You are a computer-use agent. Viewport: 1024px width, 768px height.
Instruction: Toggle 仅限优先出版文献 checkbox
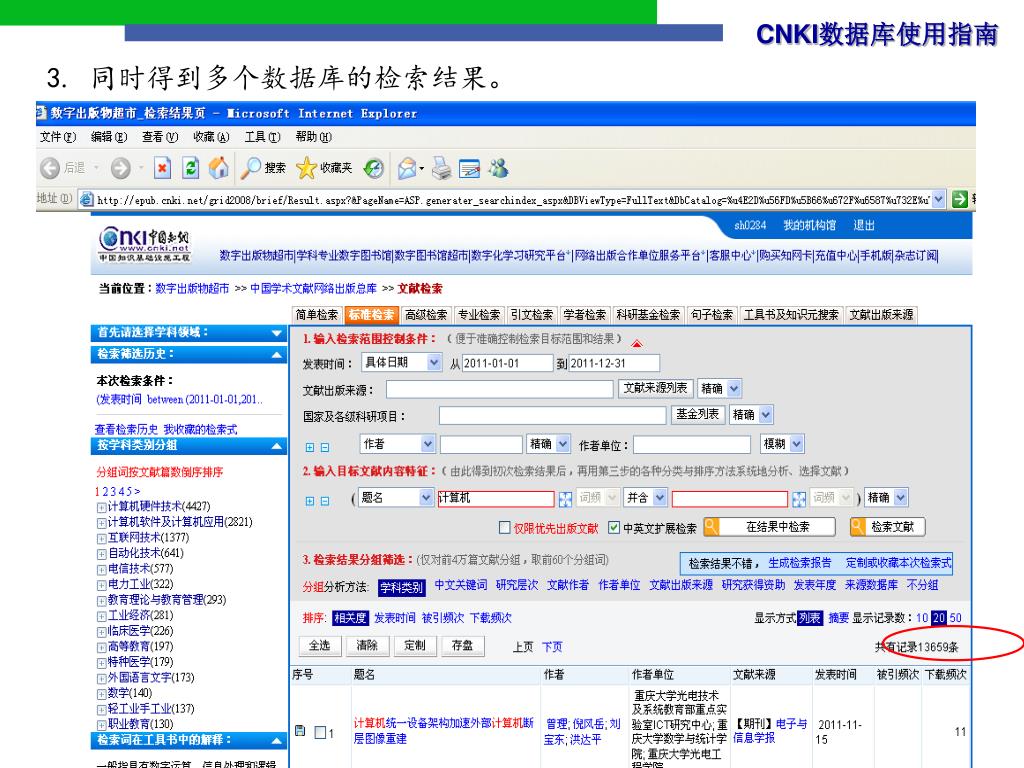point(504,527)
